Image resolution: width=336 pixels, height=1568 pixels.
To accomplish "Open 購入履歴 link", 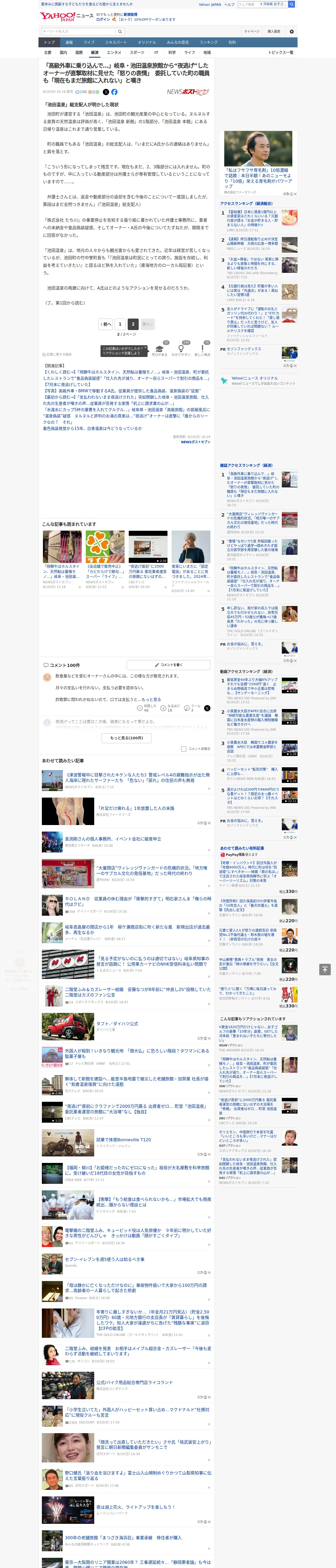I will click(x=274, y=32).
